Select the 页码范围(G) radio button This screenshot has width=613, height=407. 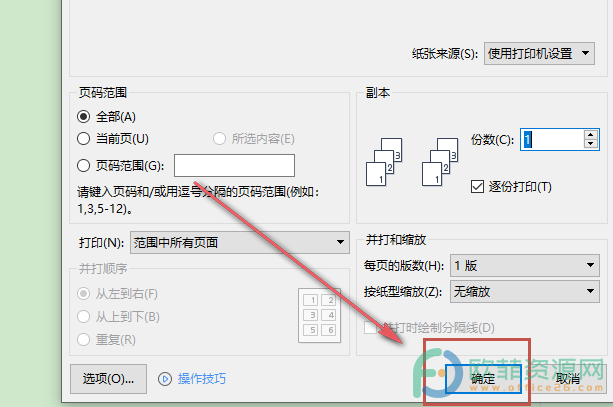(x=83, y=165)
